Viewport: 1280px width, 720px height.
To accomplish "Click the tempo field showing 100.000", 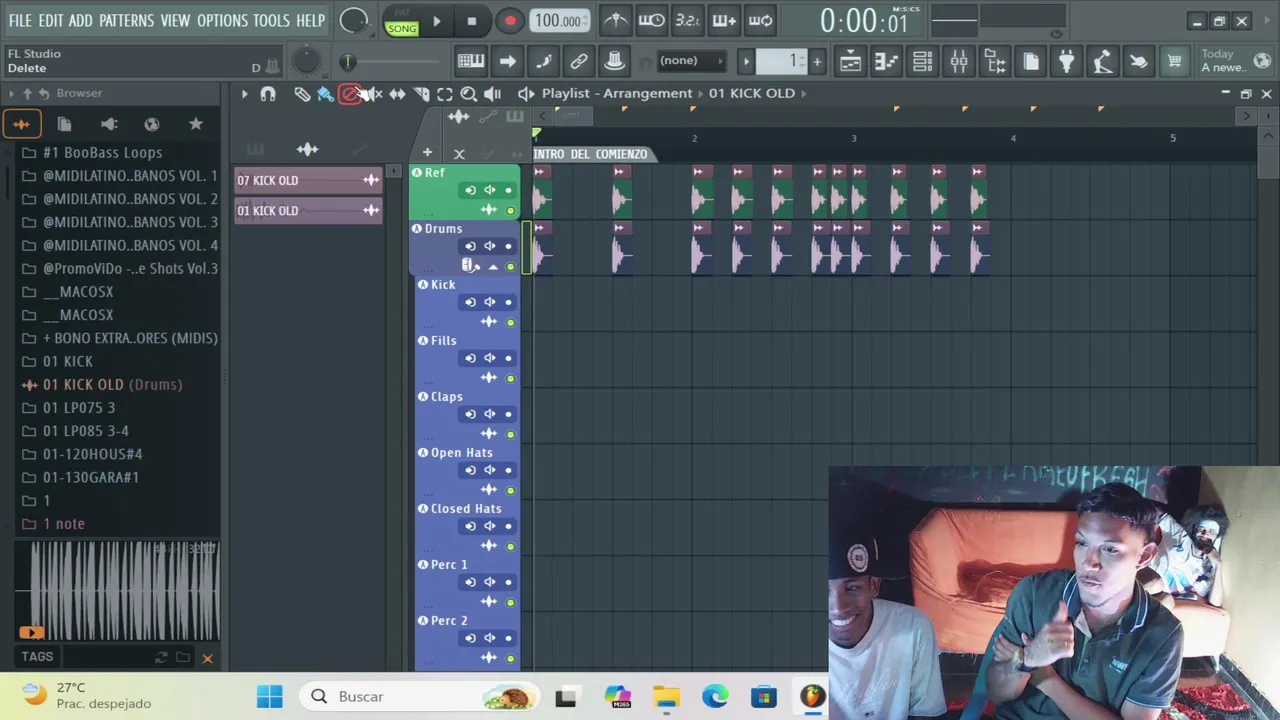I will click(x=558, y=21).
